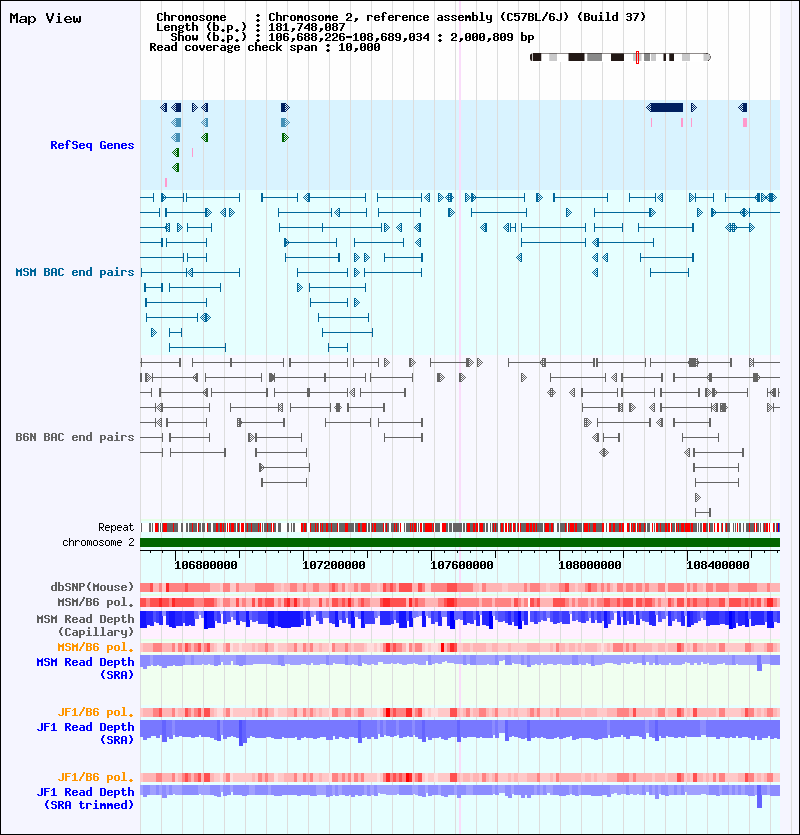Viewport: 800px width, 835px height.
Task: Click the chromosome 2 track label
Action: pos(98,543)
